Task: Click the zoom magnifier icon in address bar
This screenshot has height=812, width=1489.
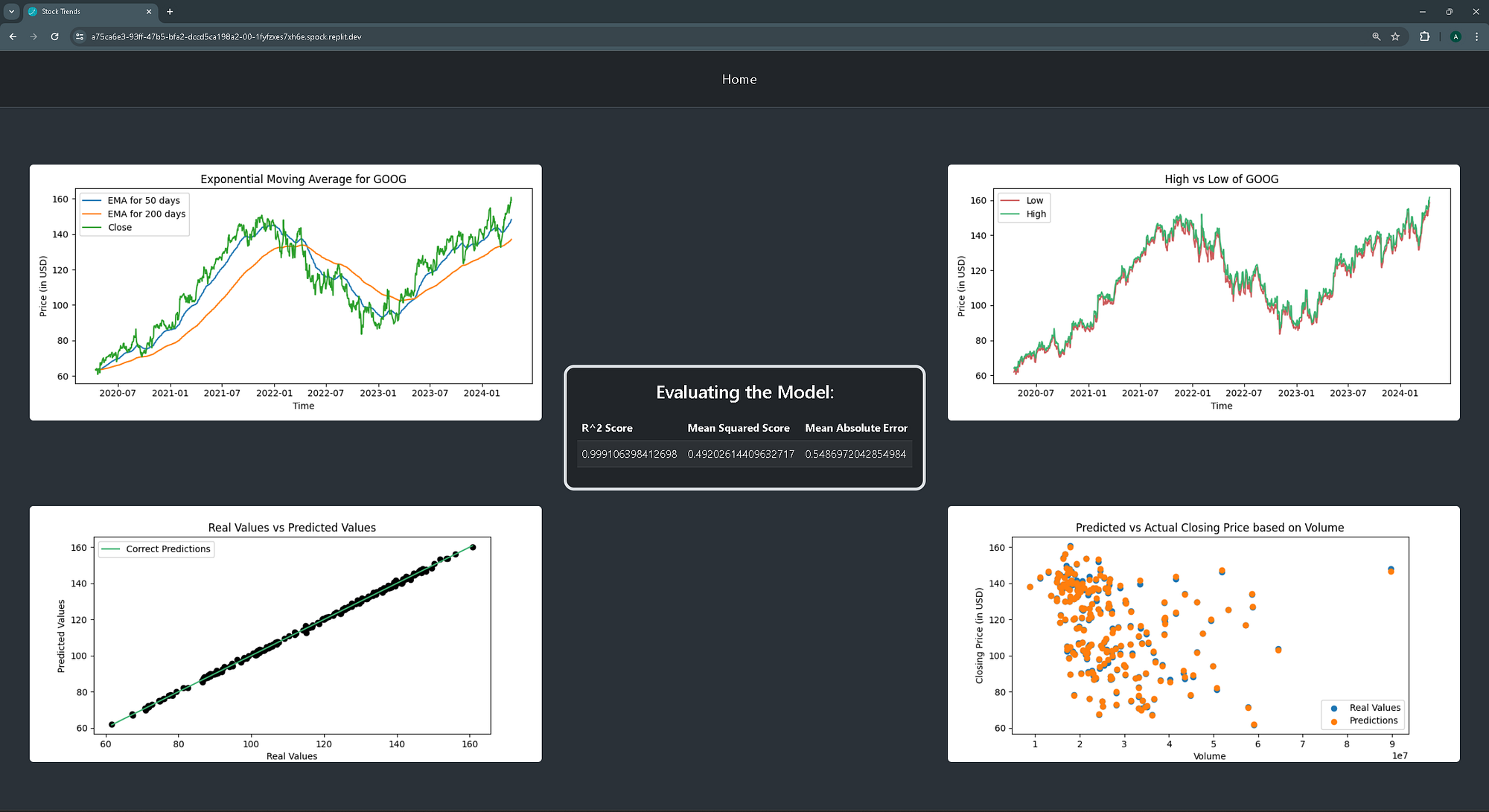Action: [1376, 36]
